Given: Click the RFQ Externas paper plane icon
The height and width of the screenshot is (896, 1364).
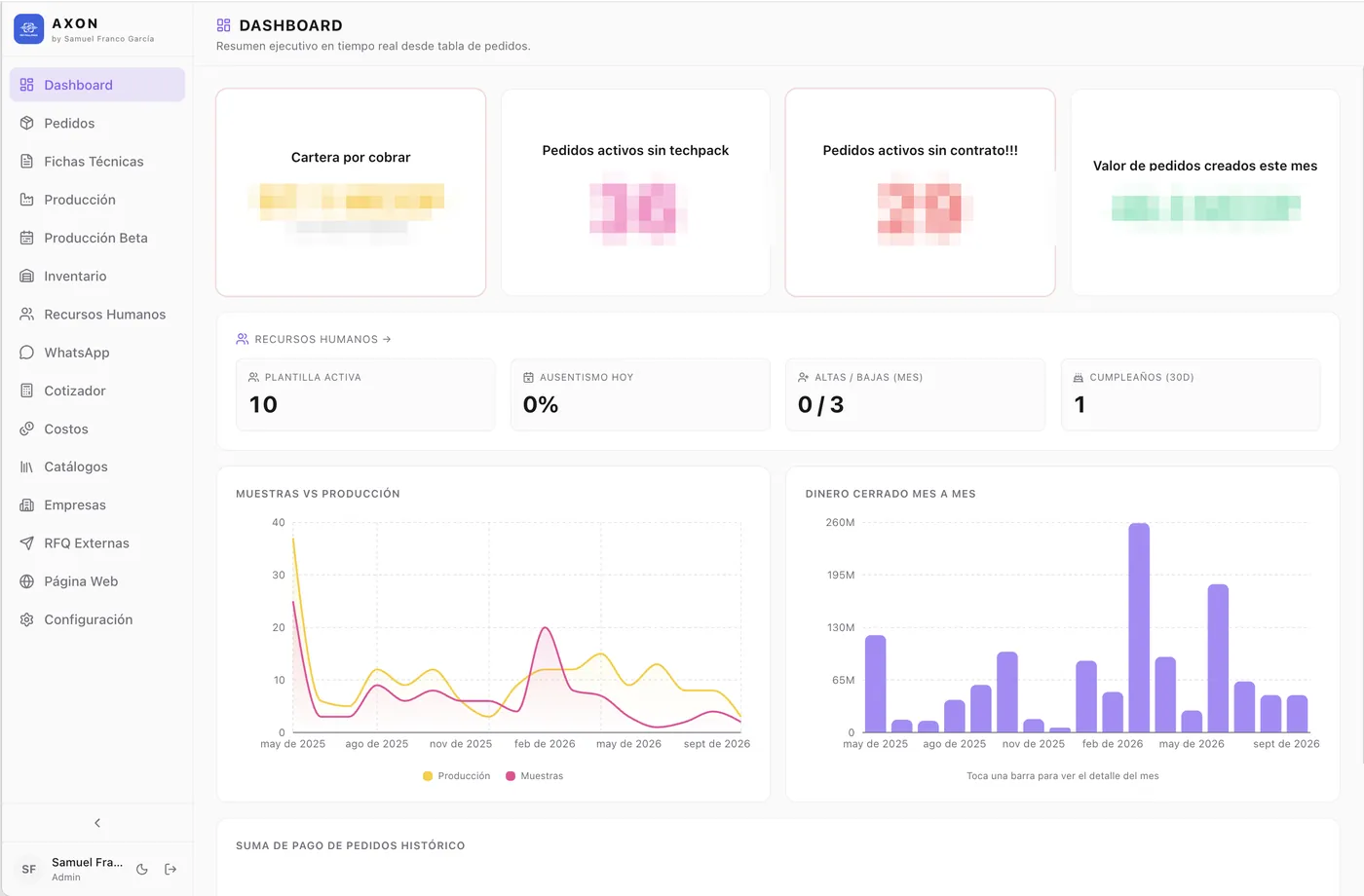Looking at the screenshot, I should pos(27,543).
